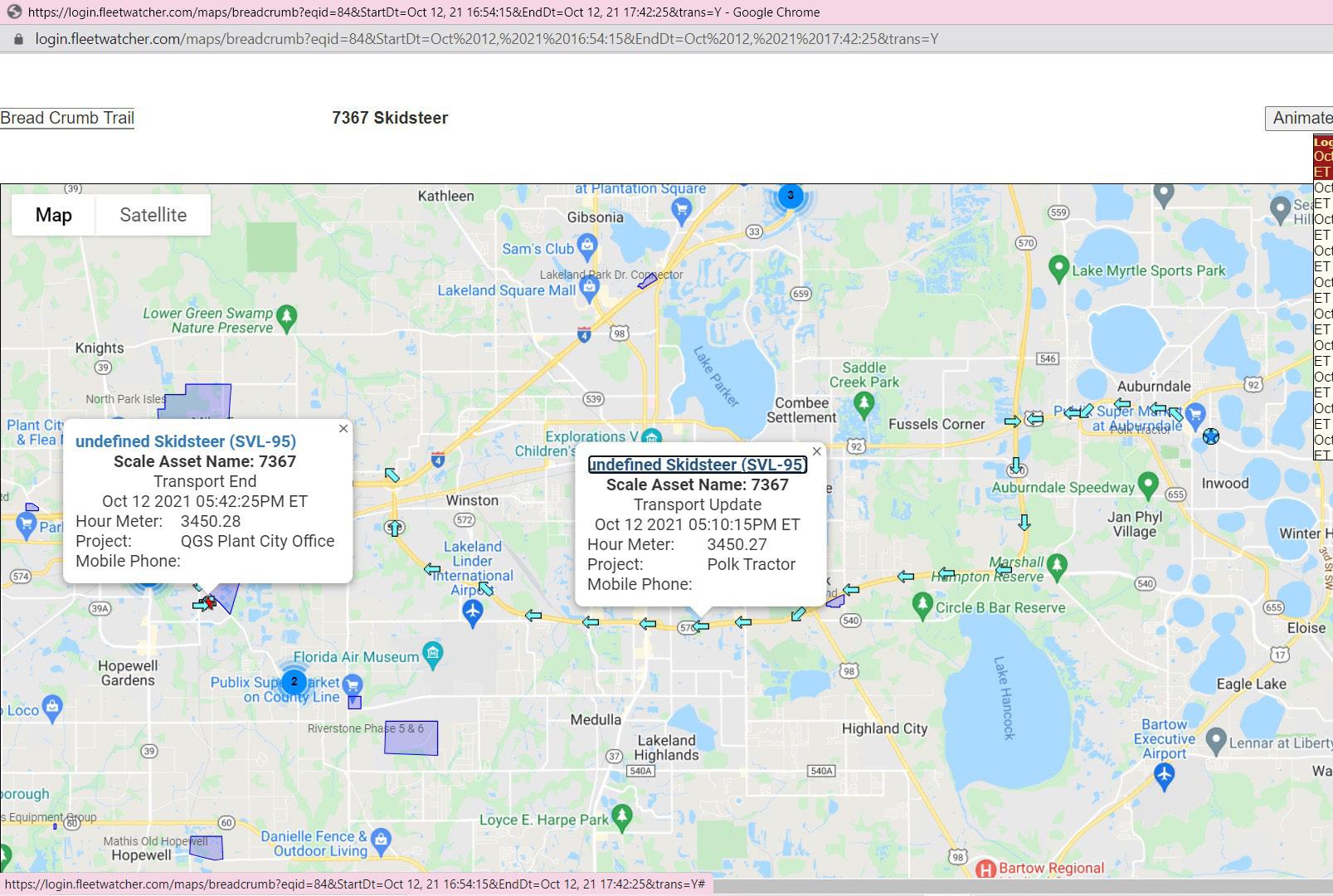Screen dimensions: 1333x896
Task: Click the cluster marker labeled 2
Action: pyautogui.click(x=294, y=682)
